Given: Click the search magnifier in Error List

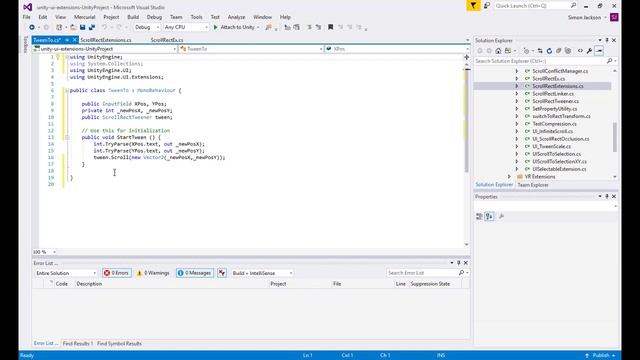Looking at the screenshot, I should 462,273.
